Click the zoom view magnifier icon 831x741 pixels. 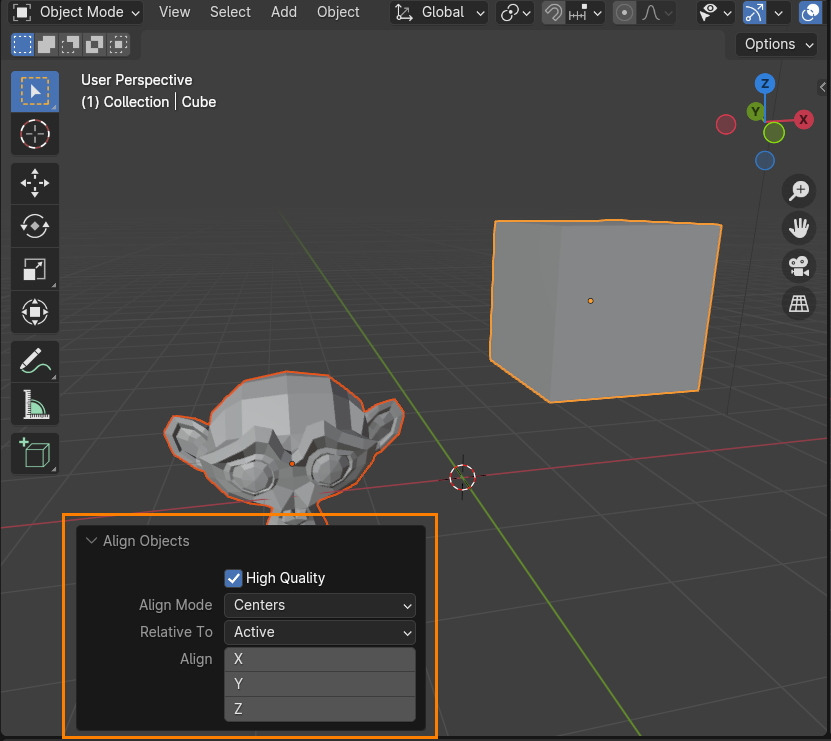tap(799, 191)
